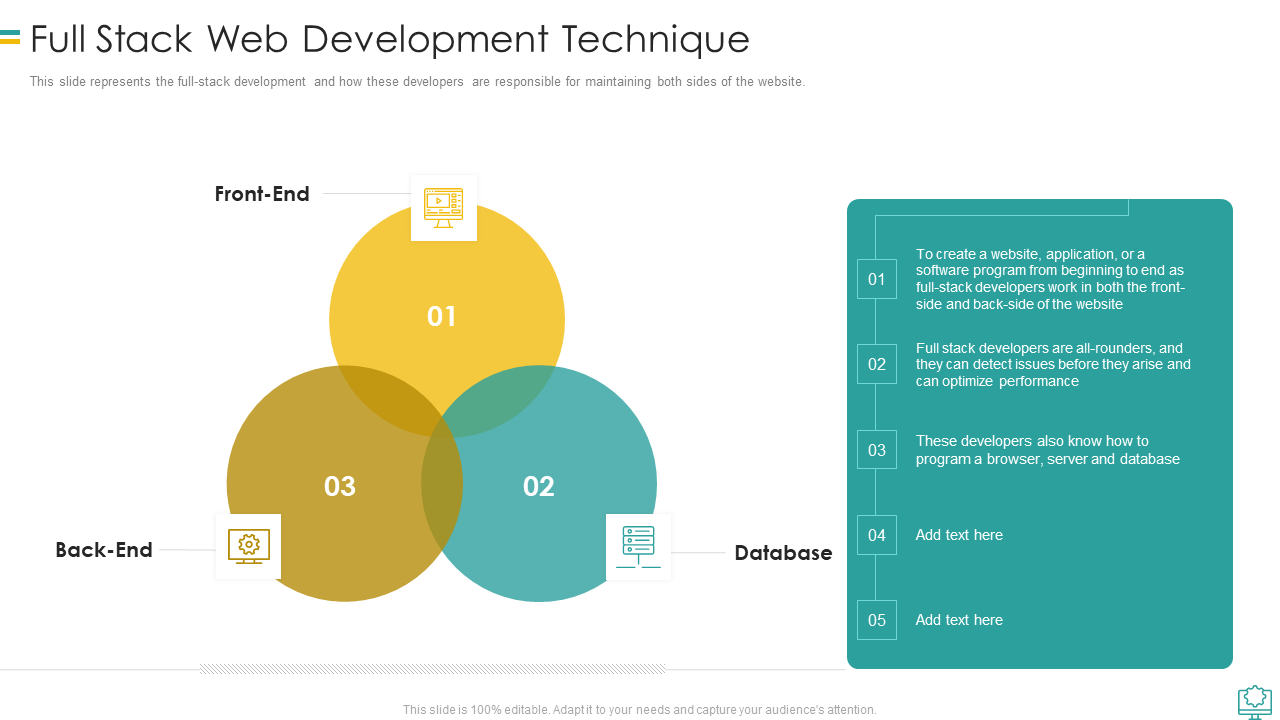
Task: Click the Database server rack icon
Action: 638,547
